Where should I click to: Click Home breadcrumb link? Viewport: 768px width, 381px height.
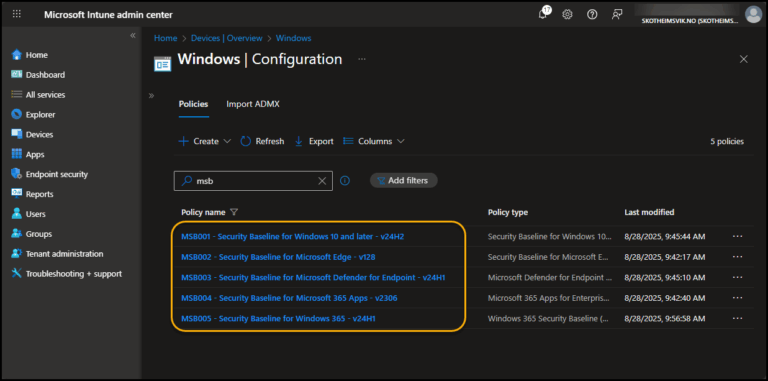pyautogui.click(x=166, y=38)
